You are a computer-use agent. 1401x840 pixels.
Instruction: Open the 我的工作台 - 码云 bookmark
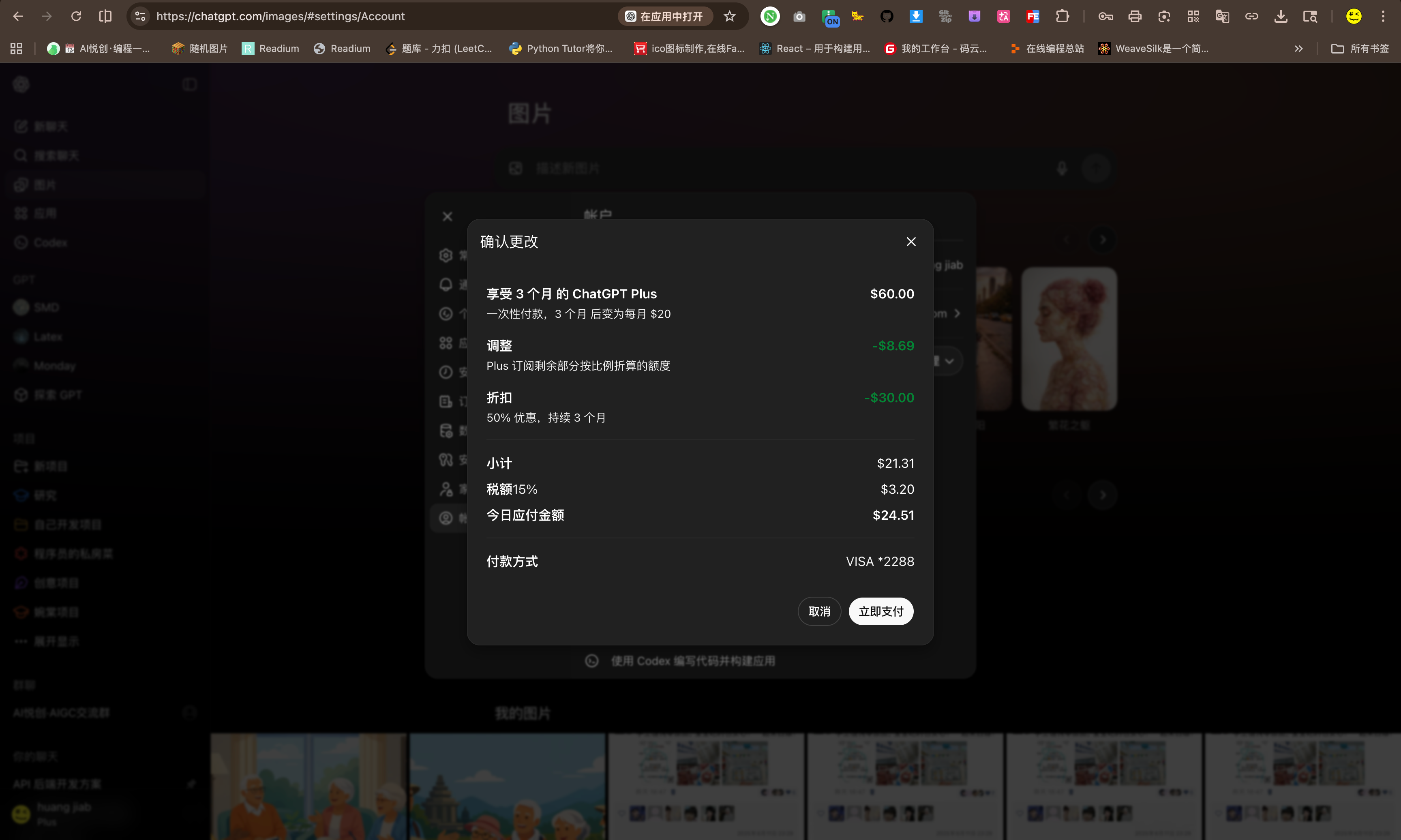(x=936, y=49)
